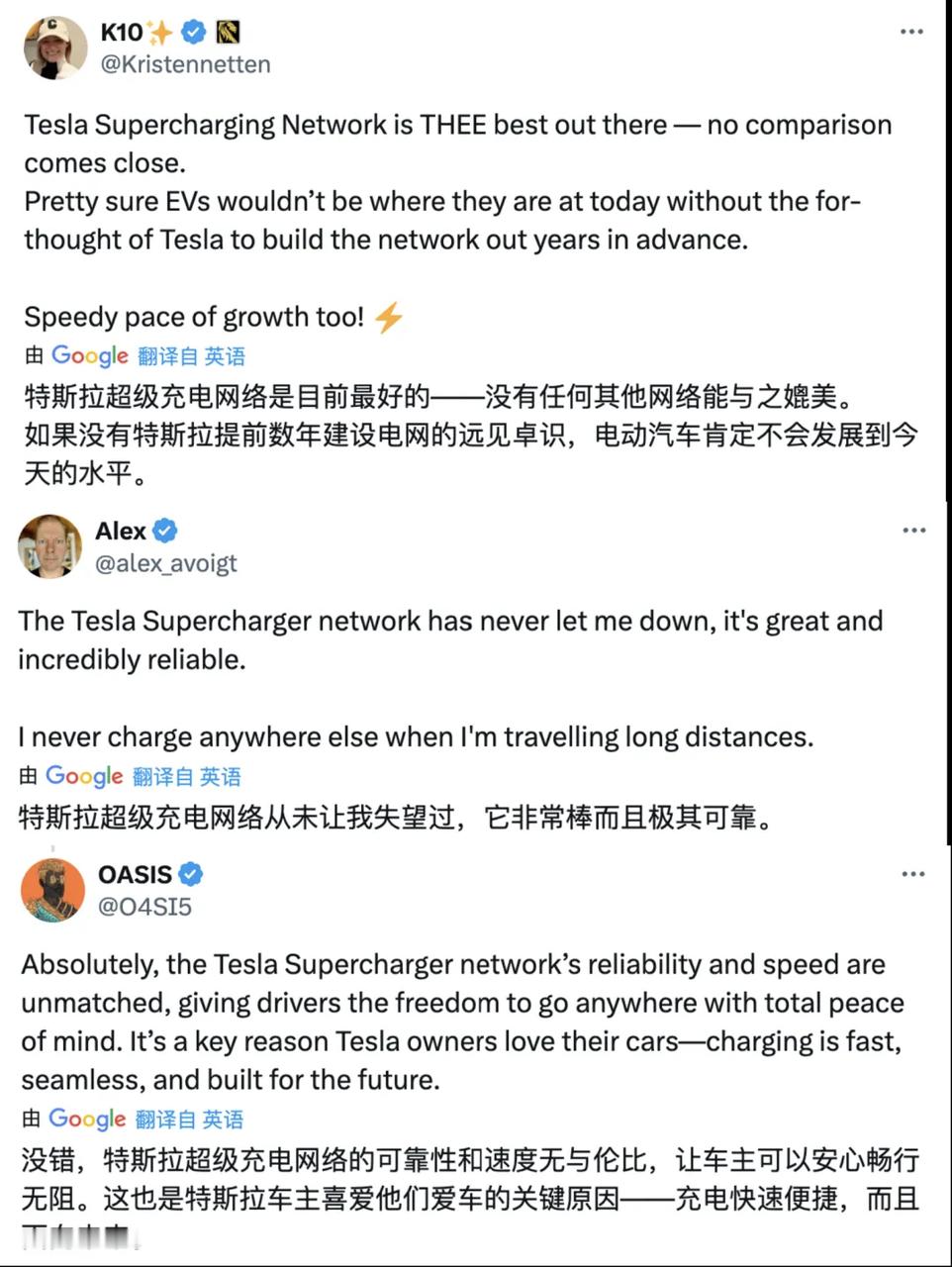Screen dimensions: 952x1267
Task: Click '翻译自 英语' under Alex's tweet
Action: coord(186,777)
